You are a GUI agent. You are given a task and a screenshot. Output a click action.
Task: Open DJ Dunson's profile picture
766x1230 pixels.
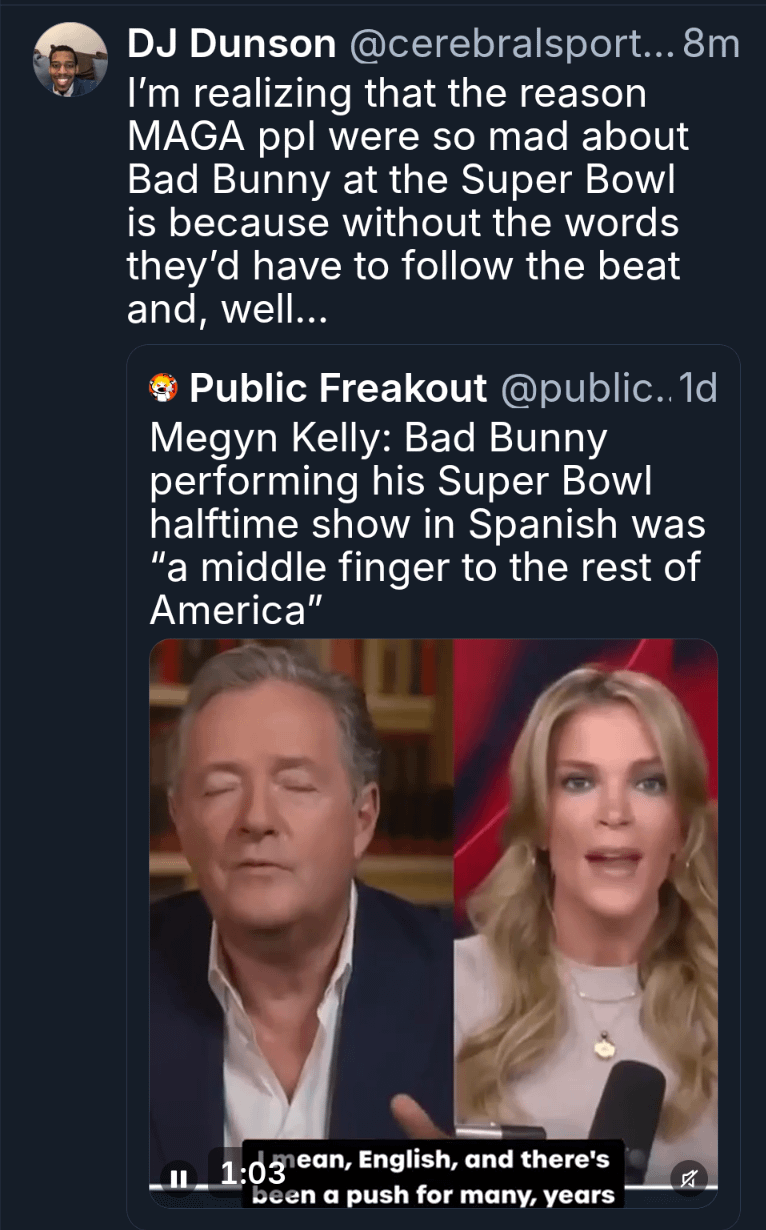coord(70,60)
